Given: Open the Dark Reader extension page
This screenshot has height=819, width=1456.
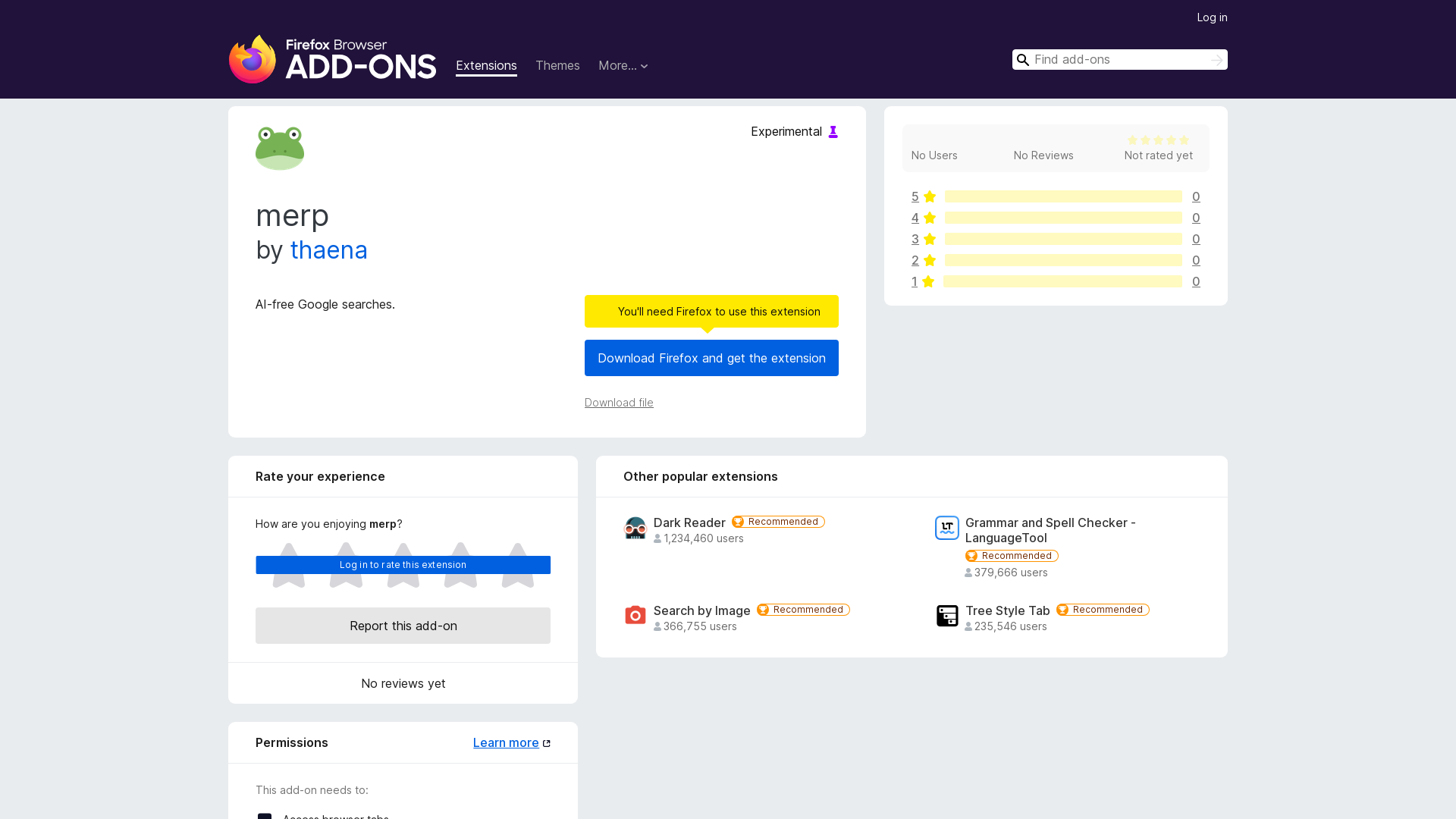Looking at the screenshot, I should 689,522.
